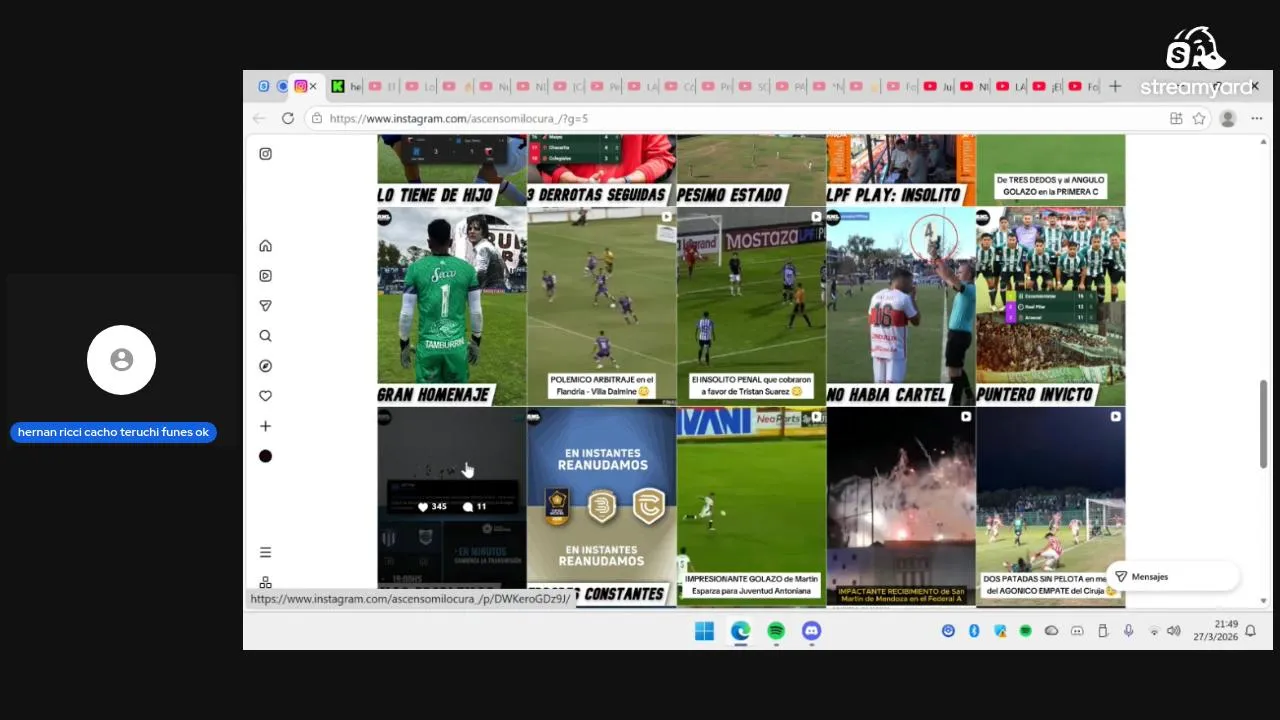
Task: Open Discord from the taskbar
Action: (812, 631)
